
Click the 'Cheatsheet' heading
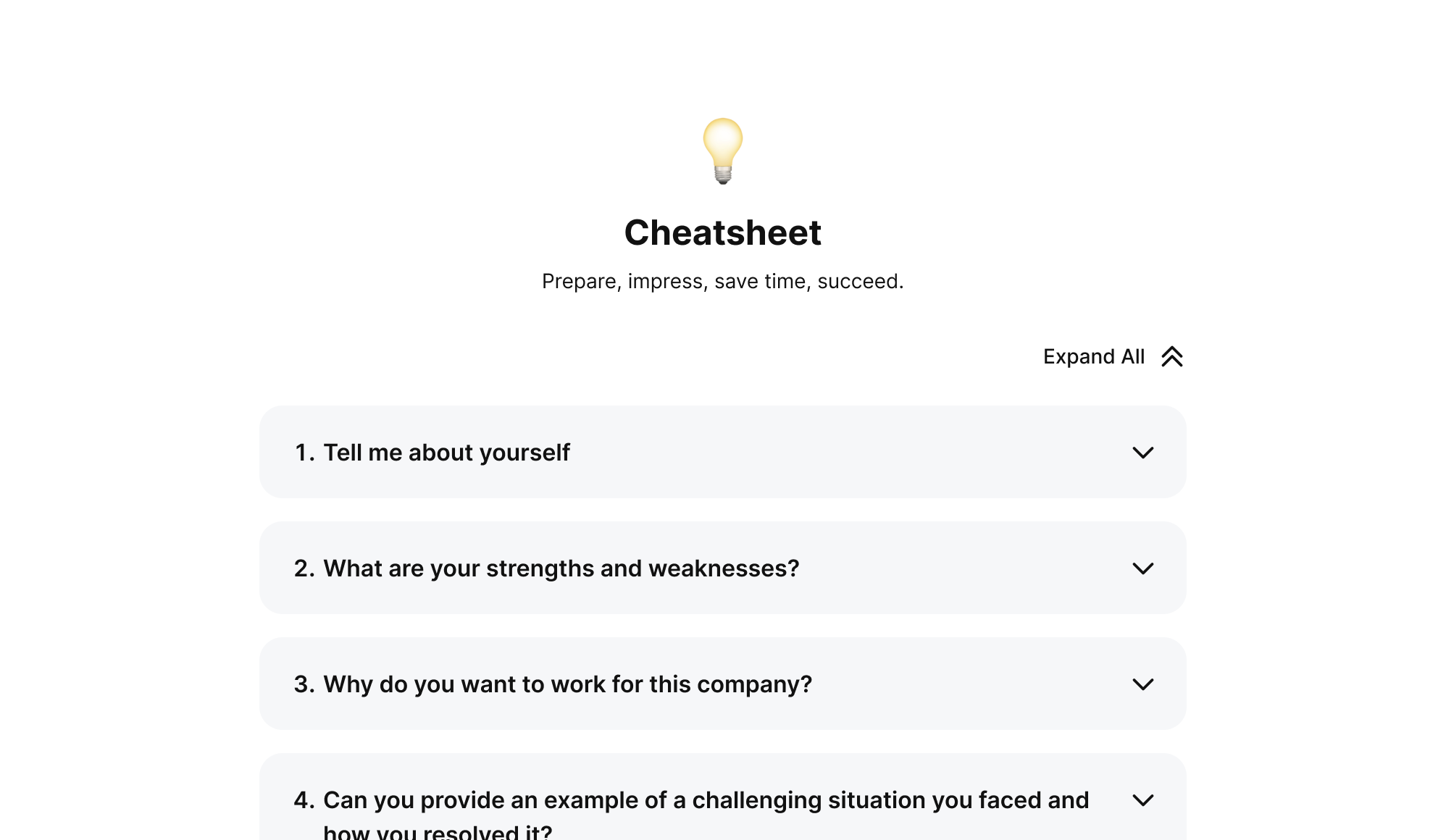[x=723, y=232]
